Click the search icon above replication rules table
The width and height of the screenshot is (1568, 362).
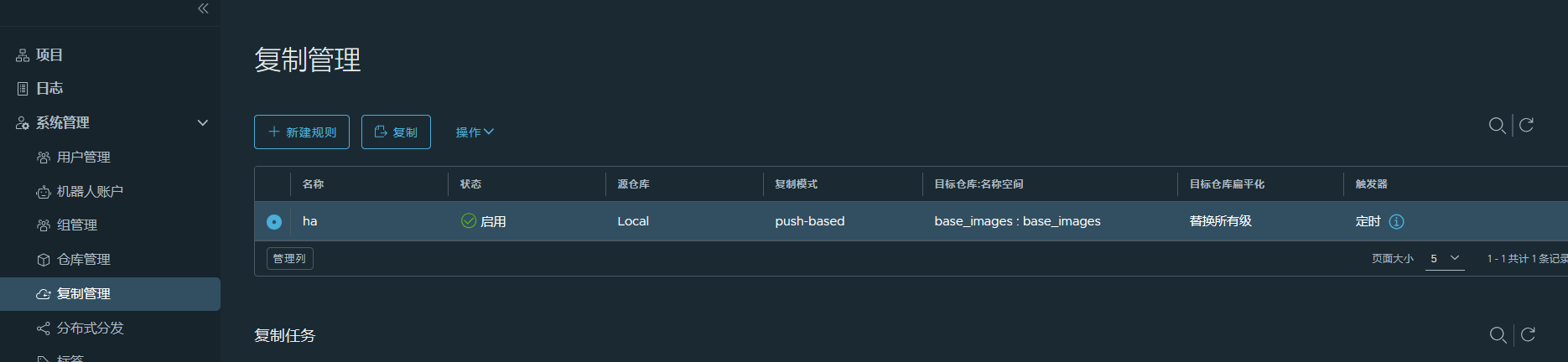tap(1496, 126)
